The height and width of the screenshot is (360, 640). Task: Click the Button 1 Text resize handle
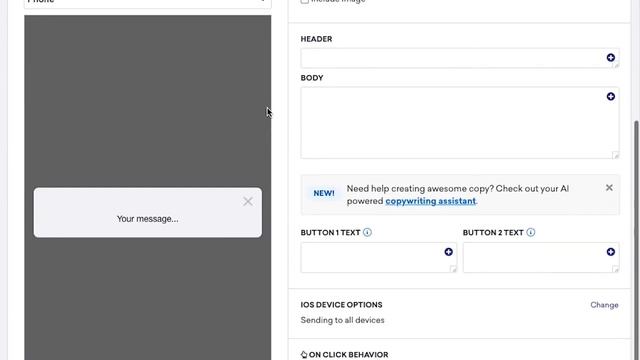coord(453,269)
